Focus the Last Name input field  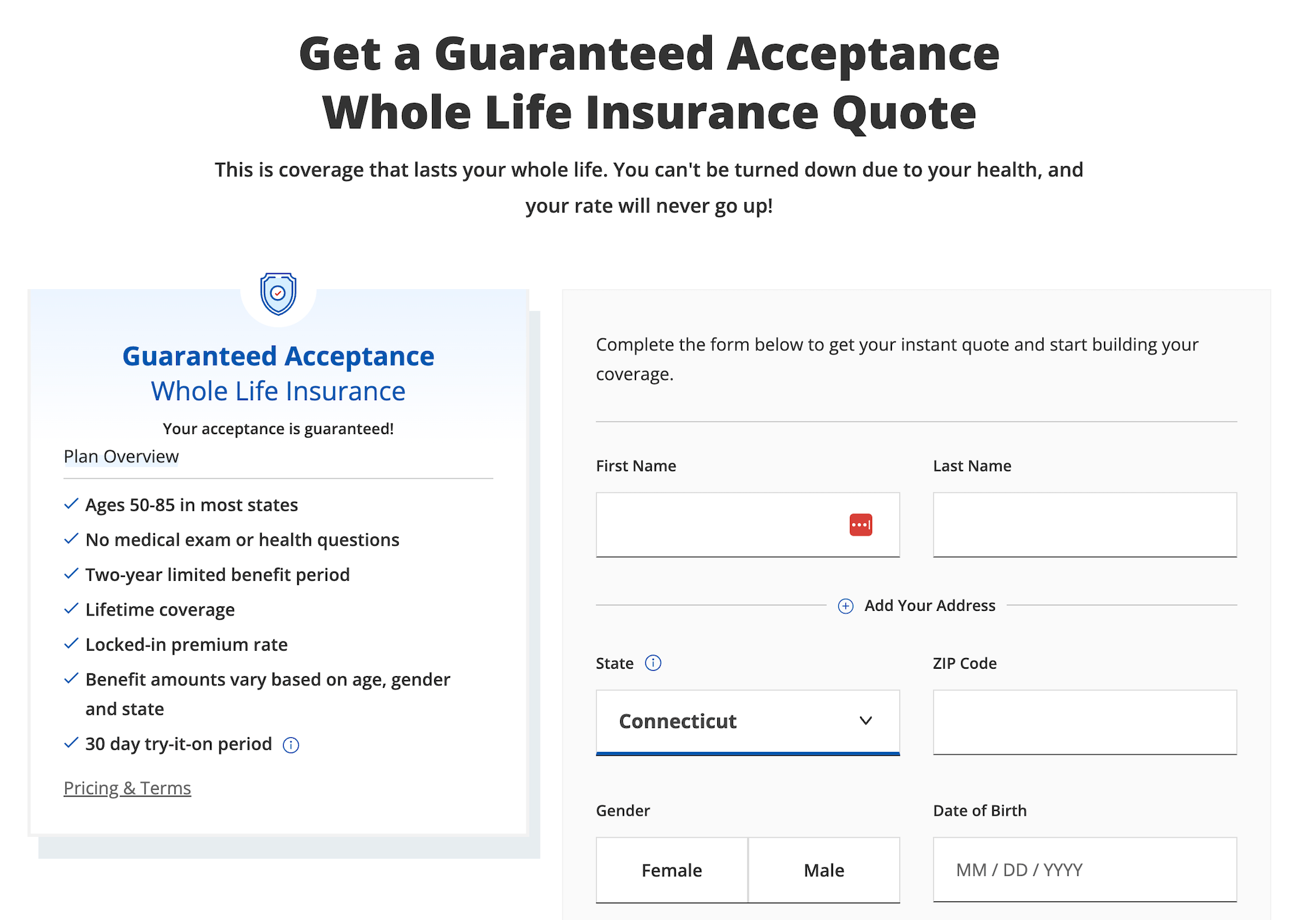click(x=1084, y=524)
